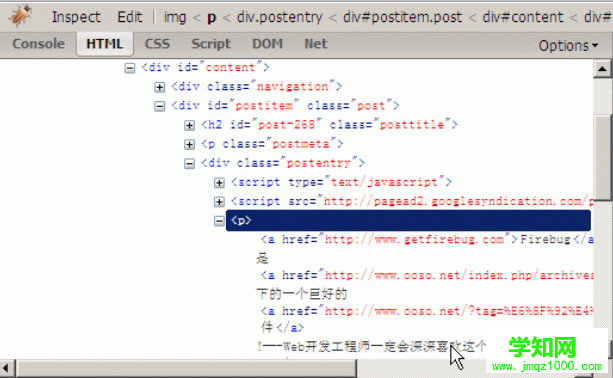The width and height of the screenshot is (613, 378).
Task: Click the ooso.net index.php anchor line
Action: 427,275
